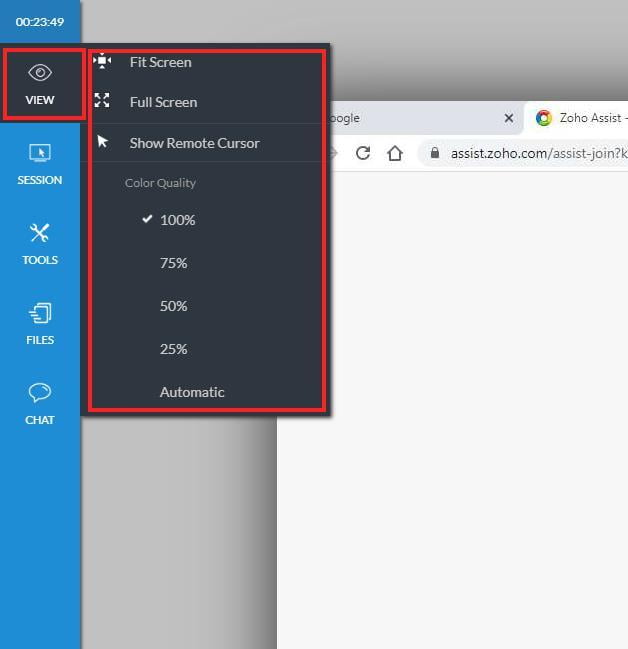Choose Fit Screen menu entry text

click(161, 62)
